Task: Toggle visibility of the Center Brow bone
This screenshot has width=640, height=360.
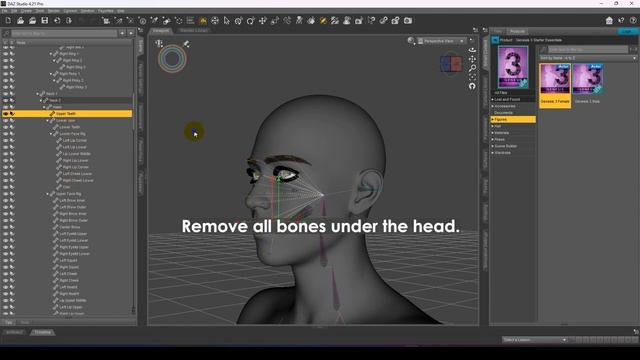Action: (5, 227)
